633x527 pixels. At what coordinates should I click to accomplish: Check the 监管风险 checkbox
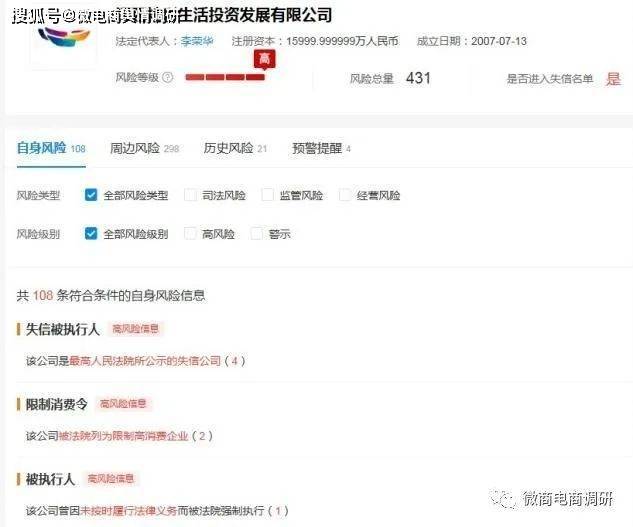tap(268, 195)
